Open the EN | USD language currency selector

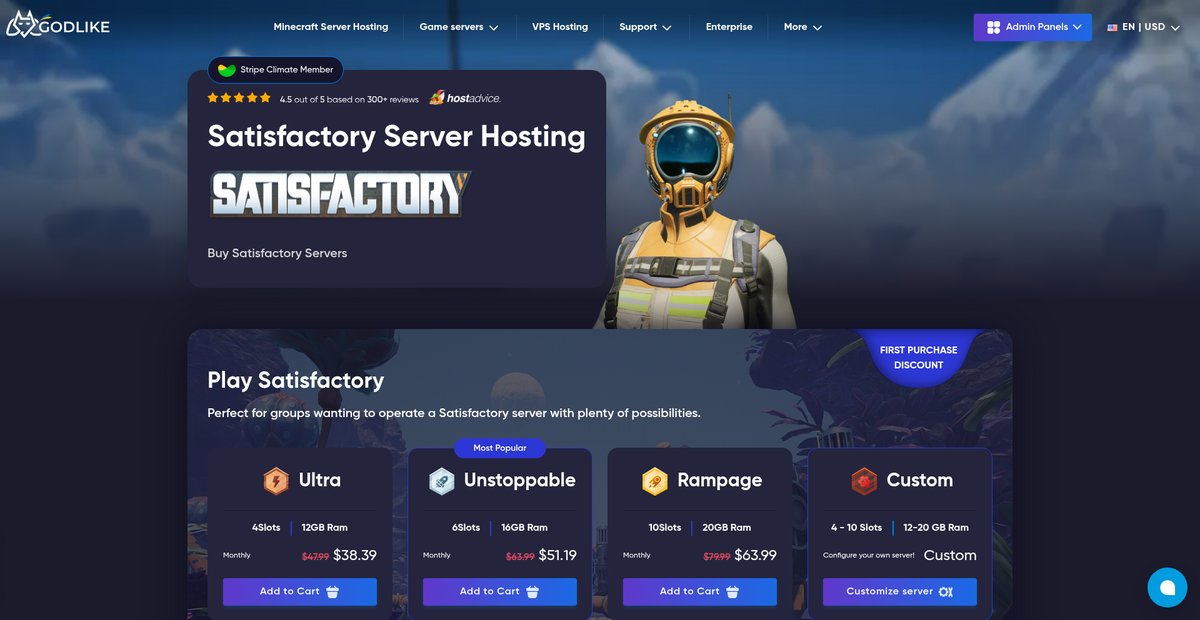(x=1143, y=27)
